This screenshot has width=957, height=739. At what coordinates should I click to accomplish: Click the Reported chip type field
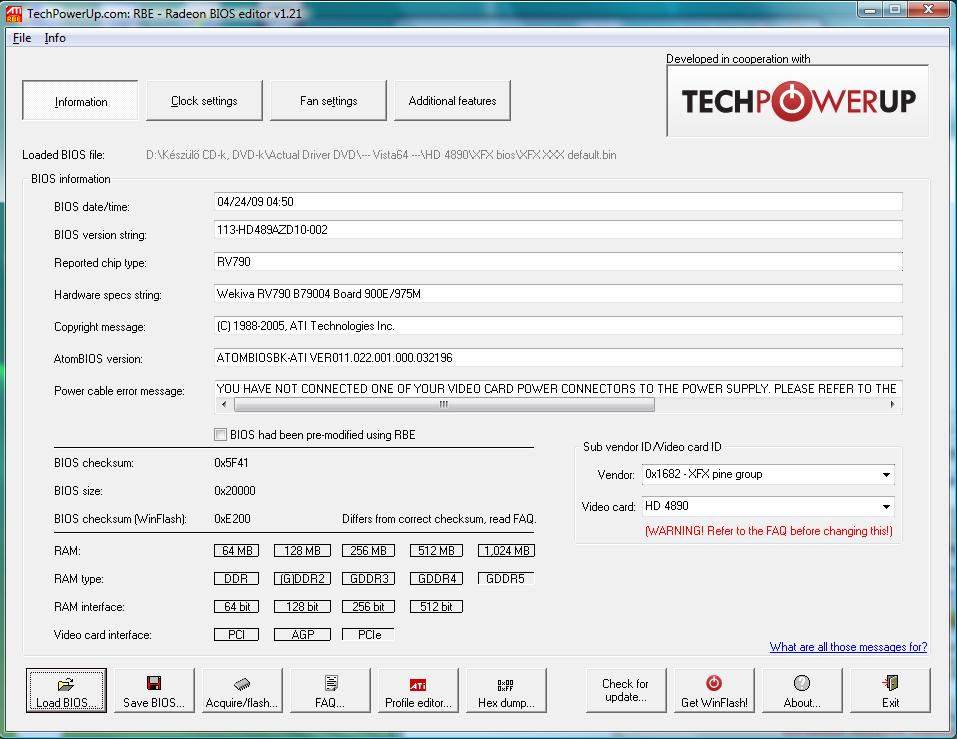pos(558,262)
